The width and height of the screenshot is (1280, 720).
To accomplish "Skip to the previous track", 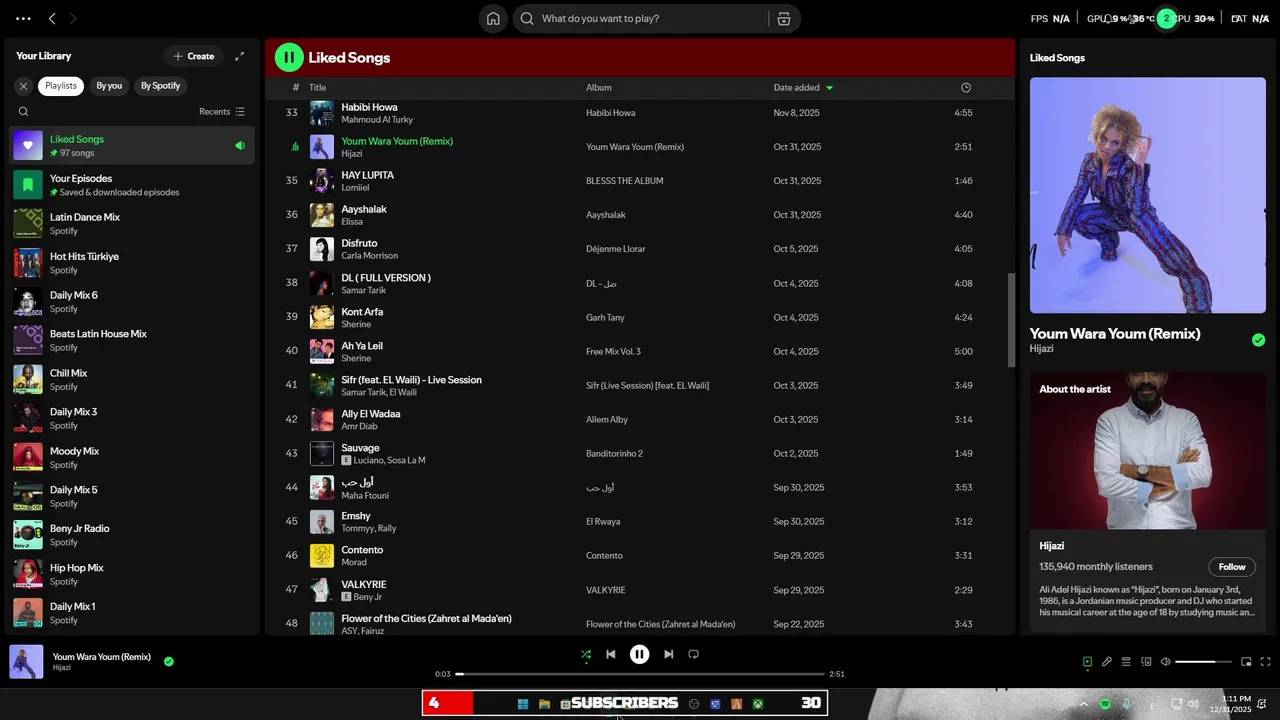I will tap(610, 654).
